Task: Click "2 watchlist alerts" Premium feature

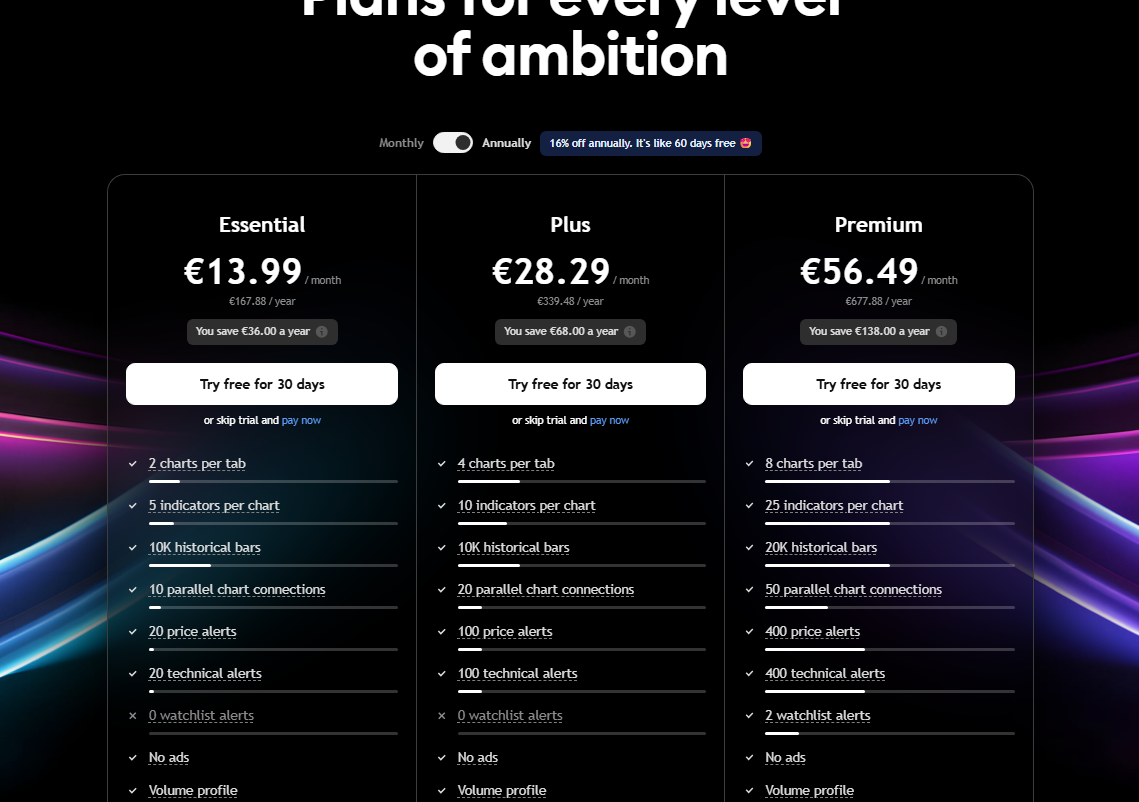Action: [x=817, y=716]
